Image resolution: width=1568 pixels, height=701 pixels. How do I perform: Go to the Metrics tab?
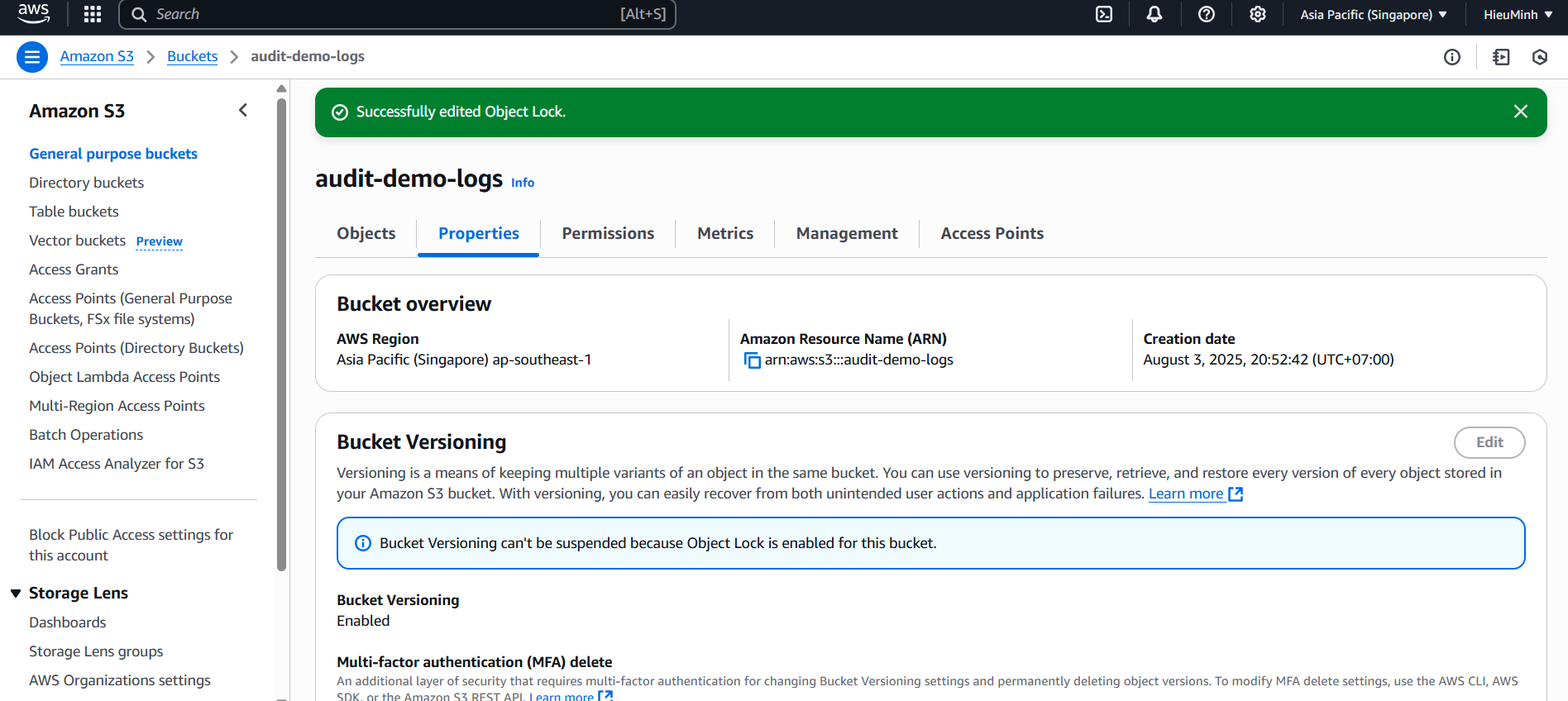[x=725, y=233]
